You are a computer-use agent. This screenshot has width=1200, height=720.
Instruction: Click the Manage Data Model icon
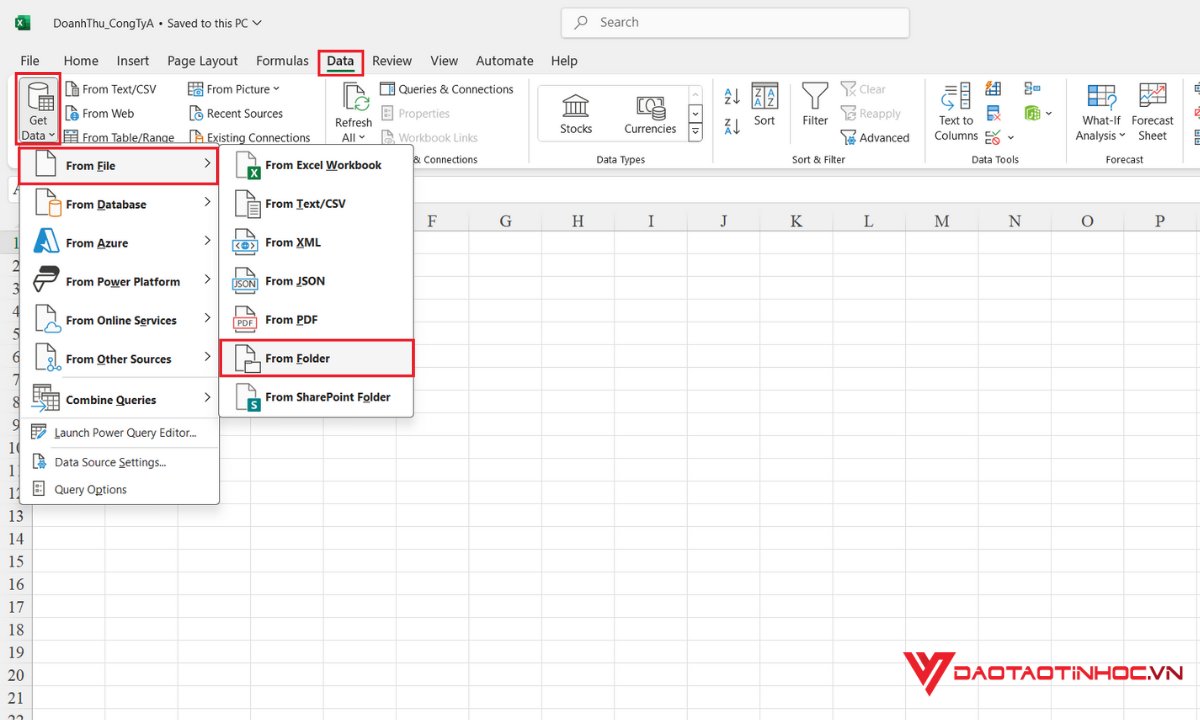[x=1032, y=113]
